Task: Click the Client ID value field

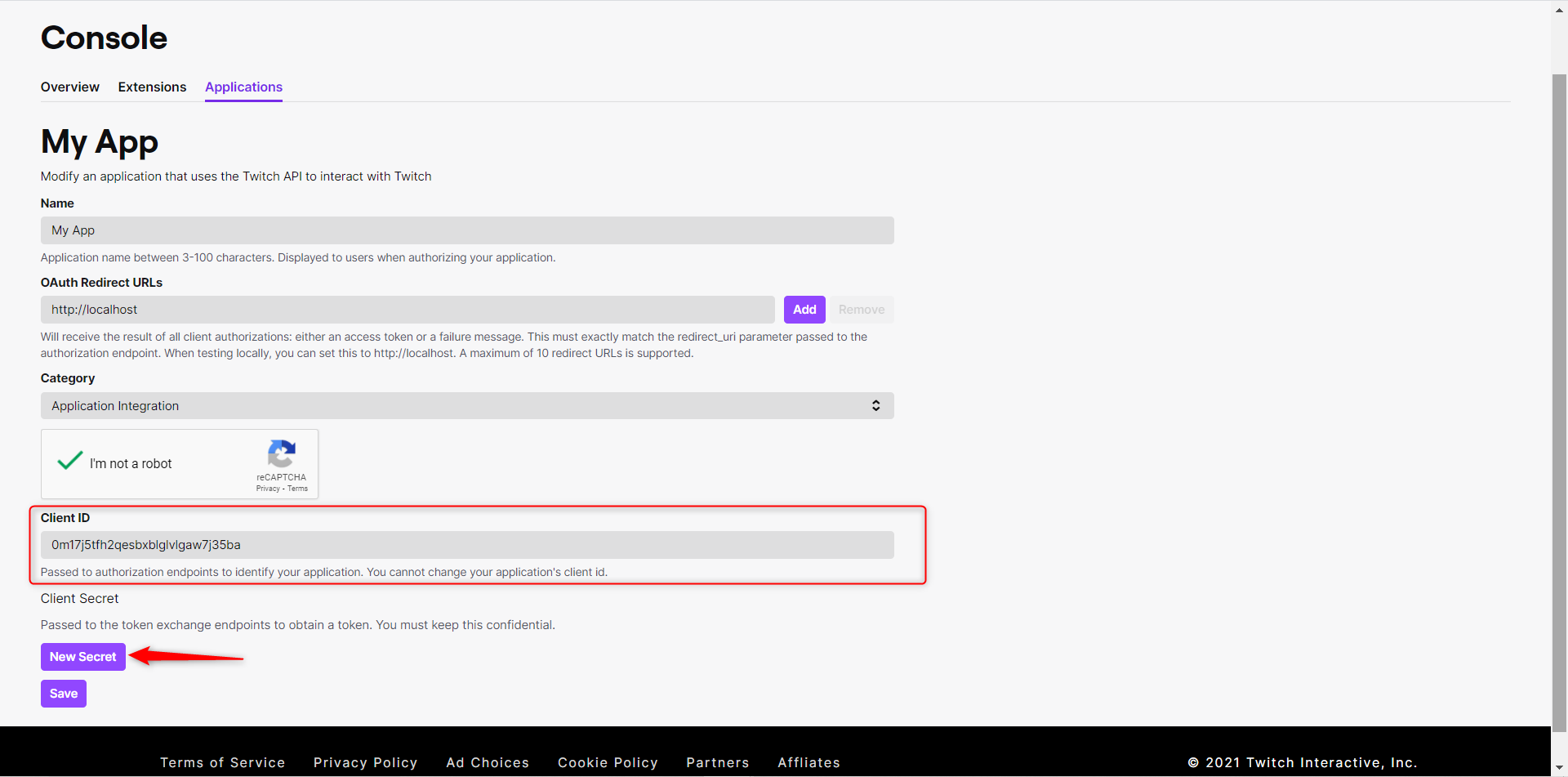Action: pyautogui.click(x=467, y=545)
